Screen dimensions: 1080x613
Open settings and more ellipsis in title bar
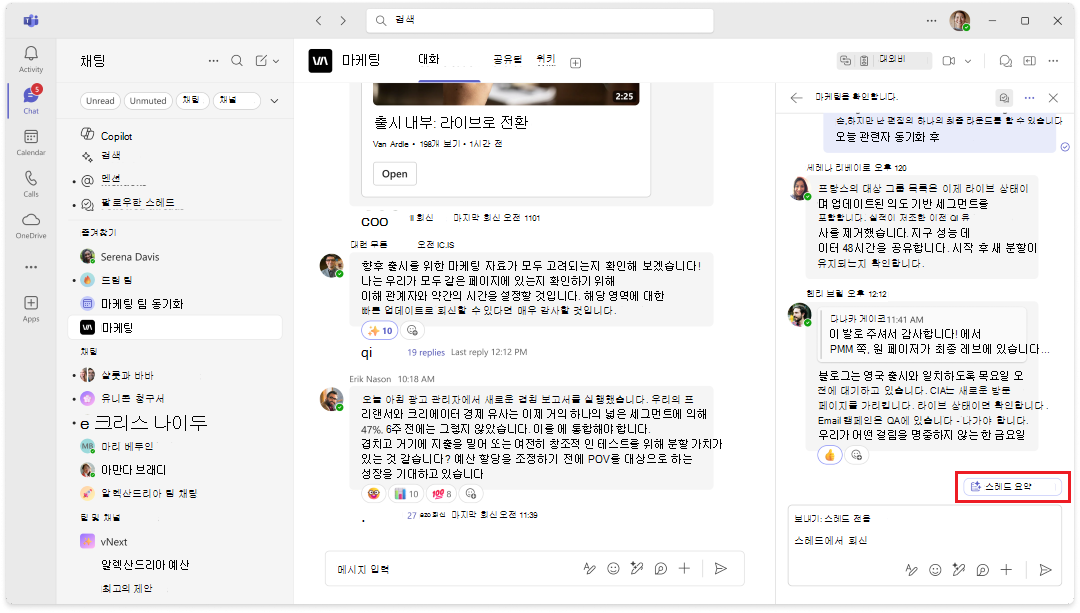click(931, 21)
